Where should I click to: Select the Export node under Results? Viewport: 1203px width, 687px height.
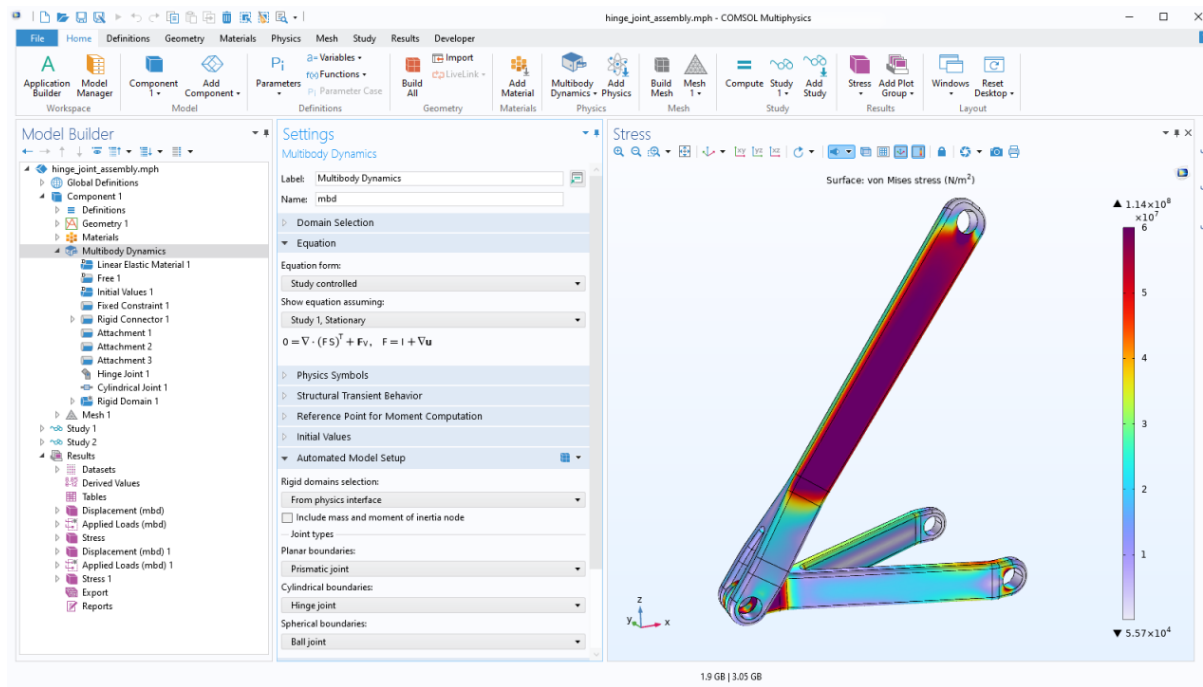point(95,593)
